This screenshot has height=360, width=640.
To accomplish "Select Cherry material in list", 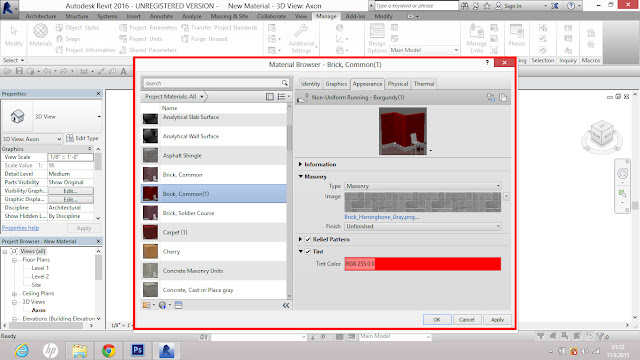I will [x=214, y=251].
